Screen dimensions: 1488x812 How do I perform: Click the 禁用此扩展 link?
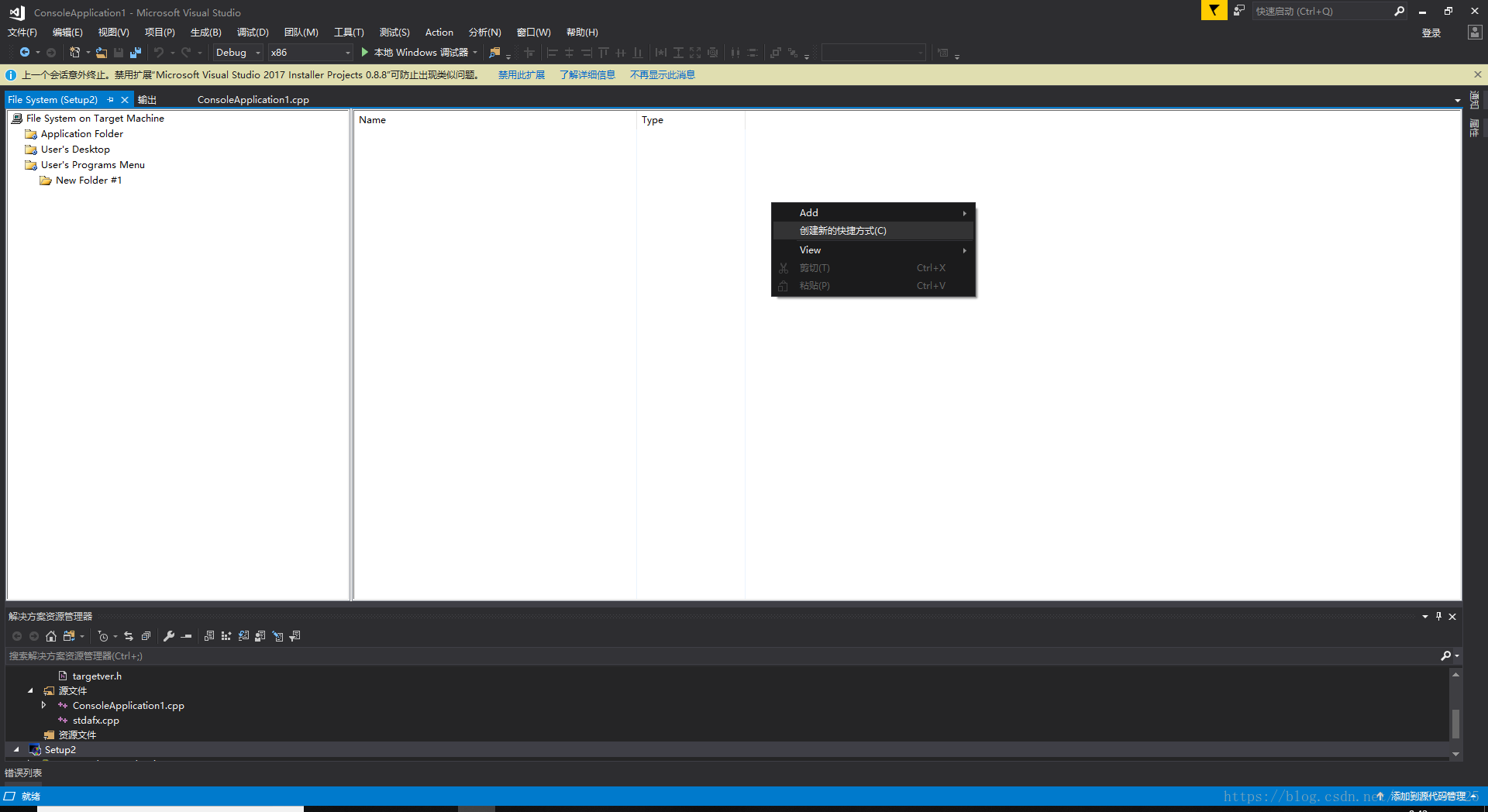click(x=522, y=75)
